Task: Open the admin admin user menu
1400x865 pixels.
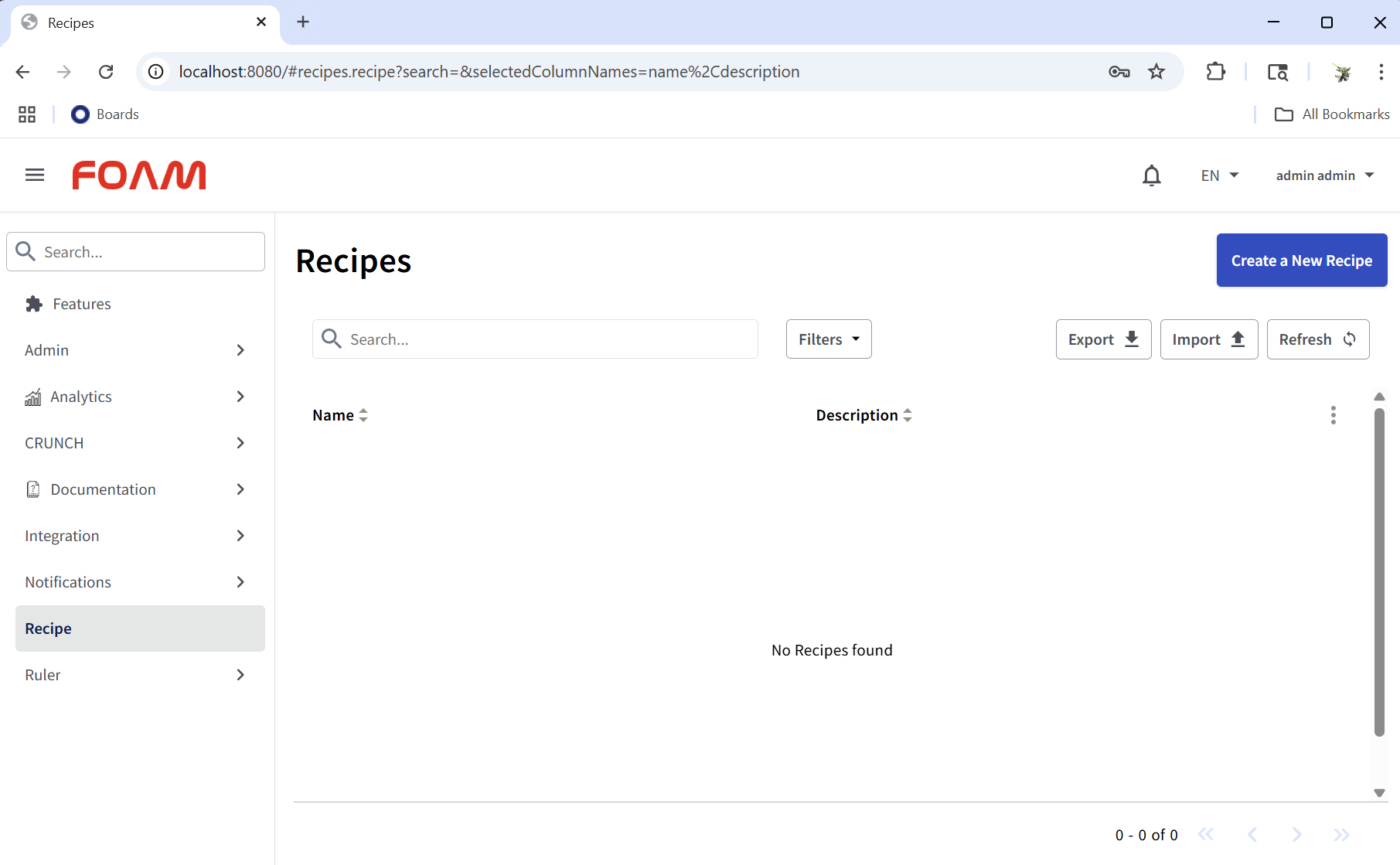Action: pos(1325,175)
